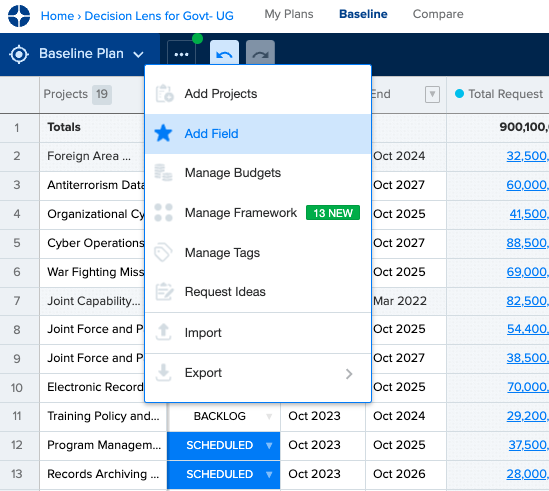Open SCHEDULED dropdown for Program Management row
This screenshot has height=491, width=549.
click(x=269, y=445)
